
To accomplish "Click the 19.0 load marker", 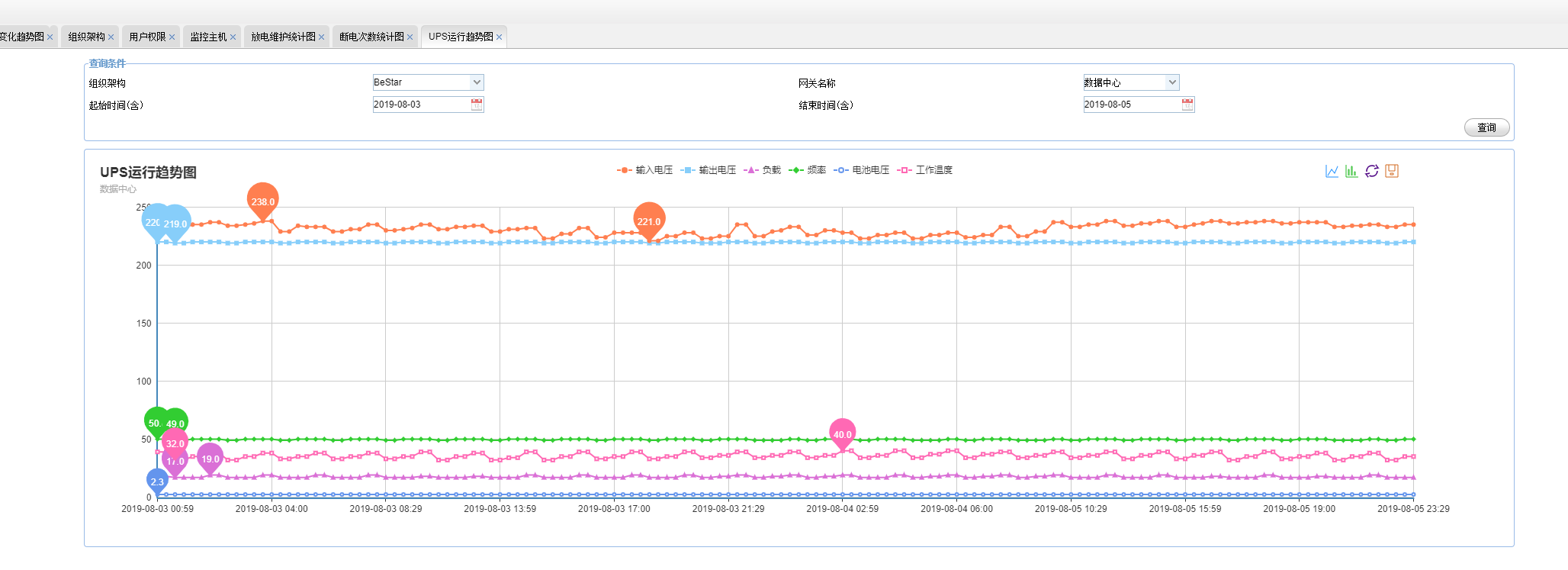I will pos(210,458).
